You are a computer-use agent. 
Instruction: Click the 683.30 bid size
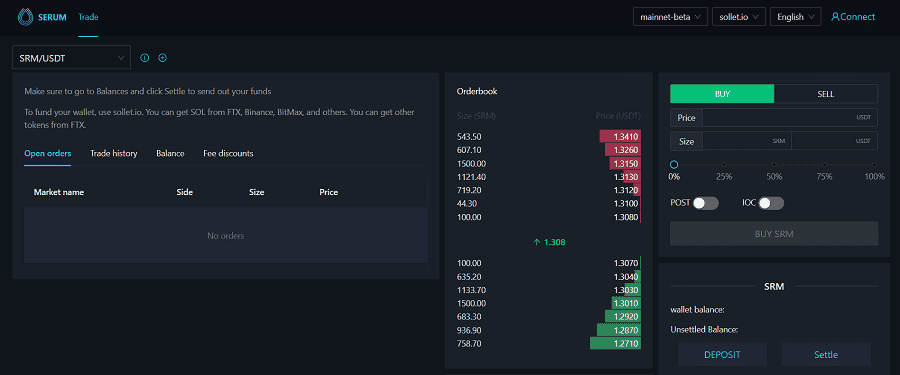tap(469, 316)
